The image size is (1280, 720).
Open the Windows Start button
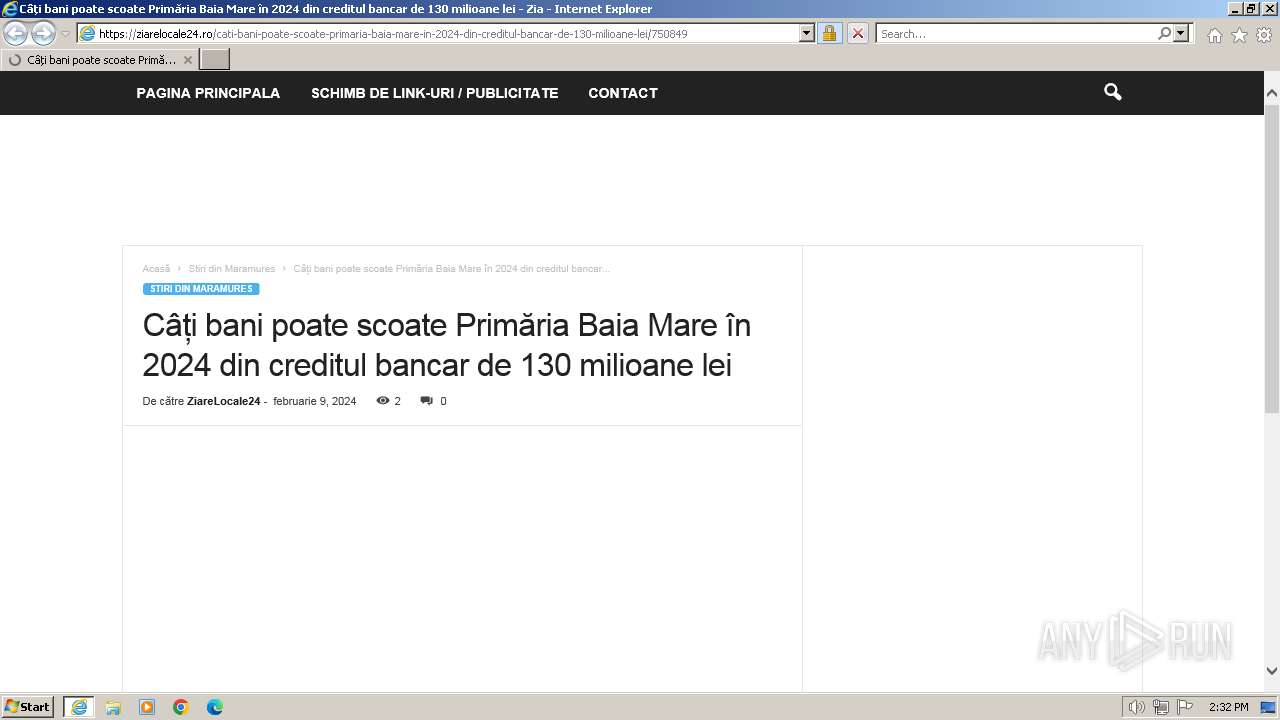27,707
